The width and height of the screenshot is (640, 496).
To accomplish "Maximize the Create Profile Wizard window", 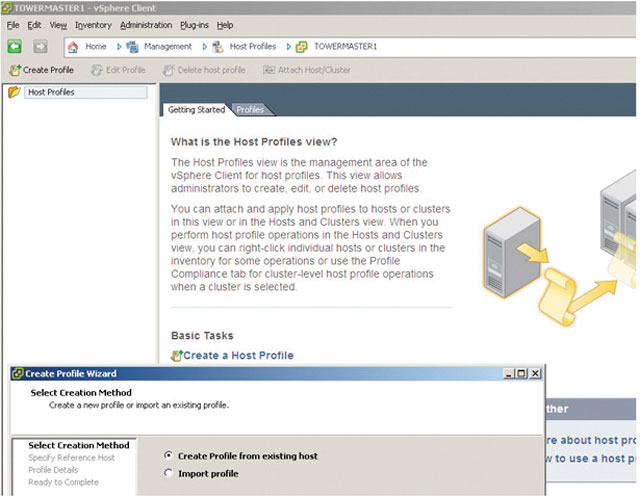I will (x=522, y=374).
